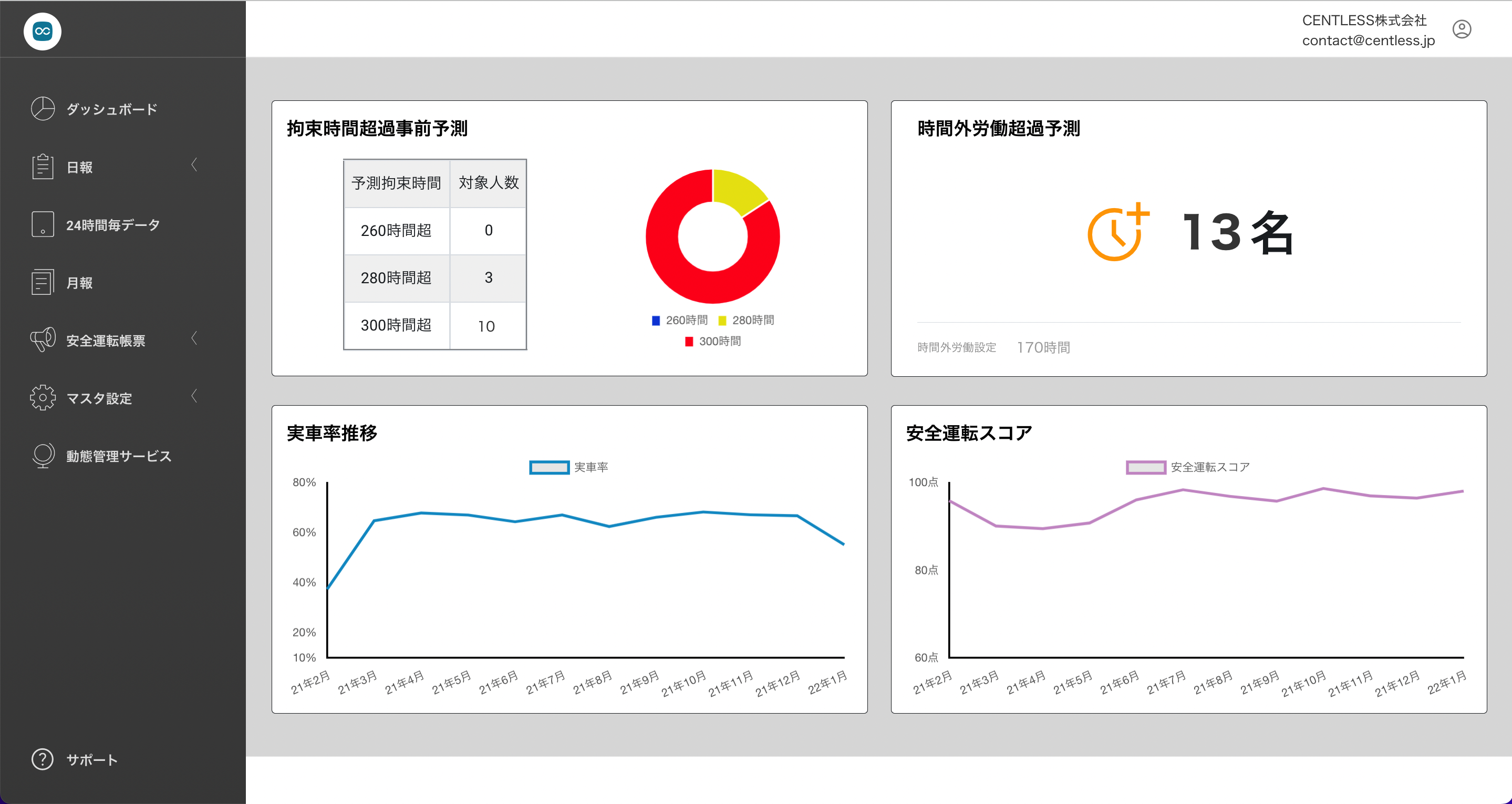
Task: Open the user account profile icon
Action: pos(1461,29)
